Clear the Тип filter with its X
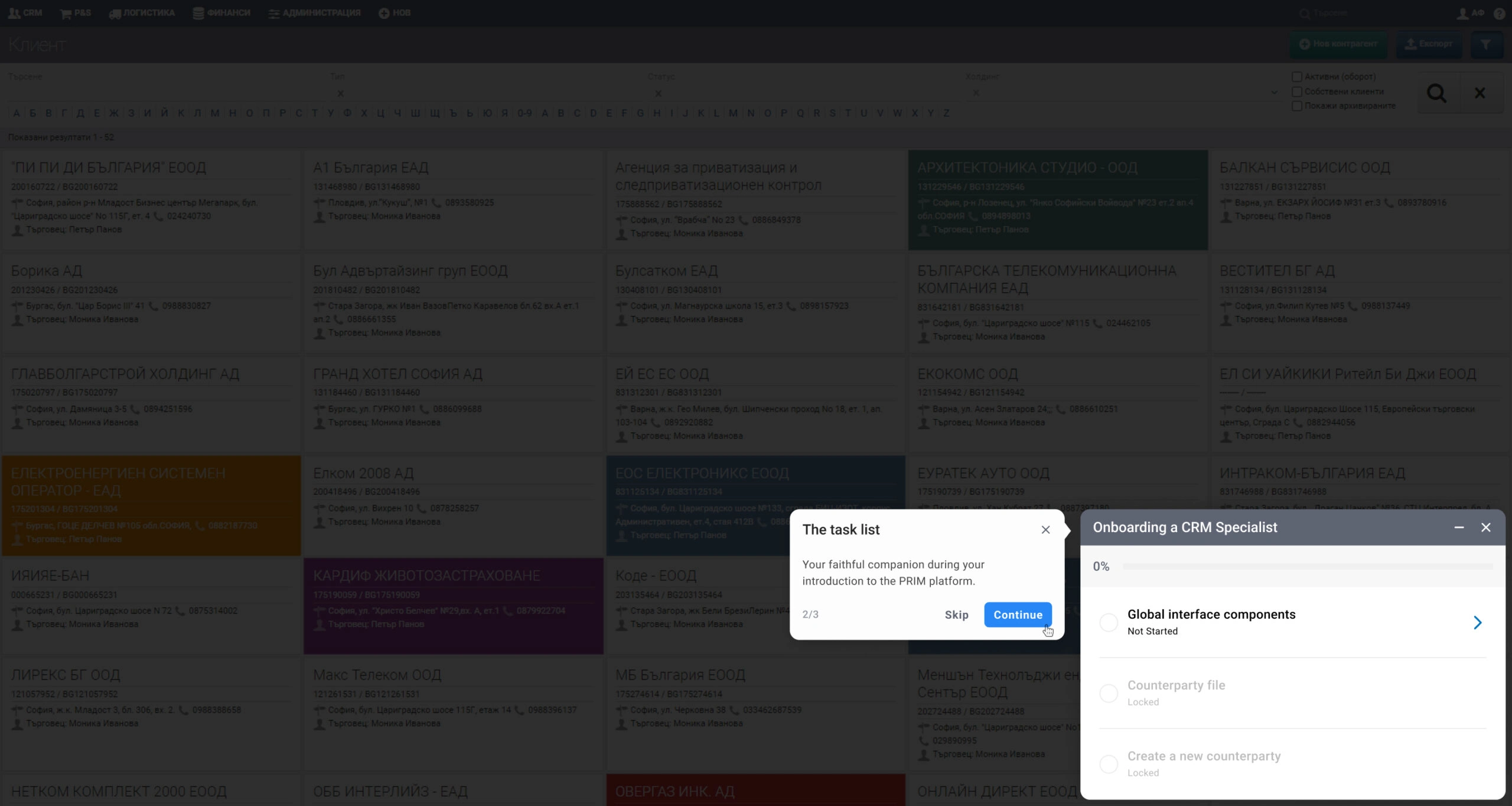 [340, 93]
